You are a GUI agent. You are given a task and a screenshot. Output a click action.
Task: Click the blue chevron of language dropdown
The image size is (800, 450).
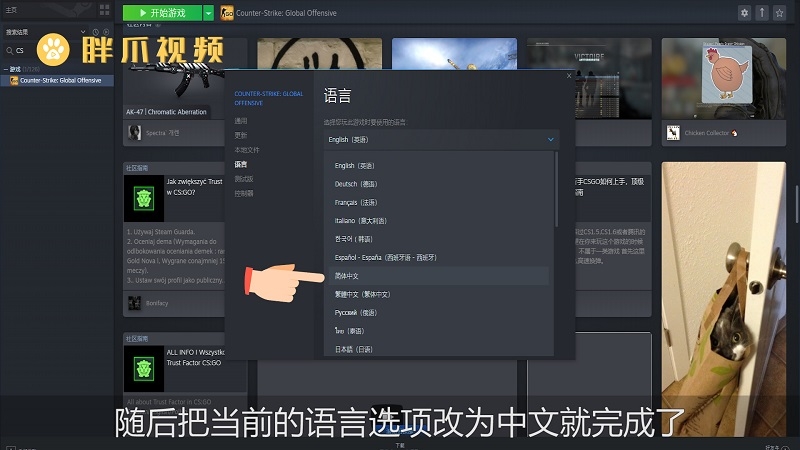[x=551, y=139]
